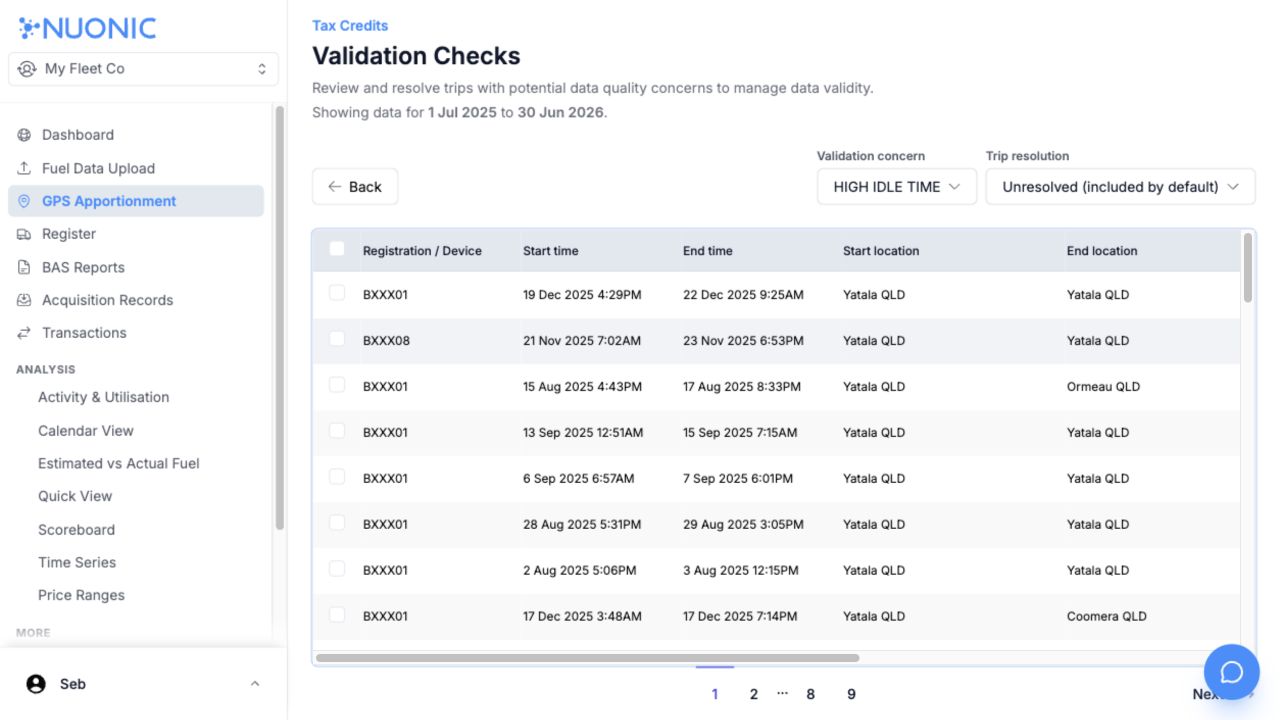Expand the Trip resolution dropdown
This screenshot has width=1280, height=720.
pos(1120,187)
